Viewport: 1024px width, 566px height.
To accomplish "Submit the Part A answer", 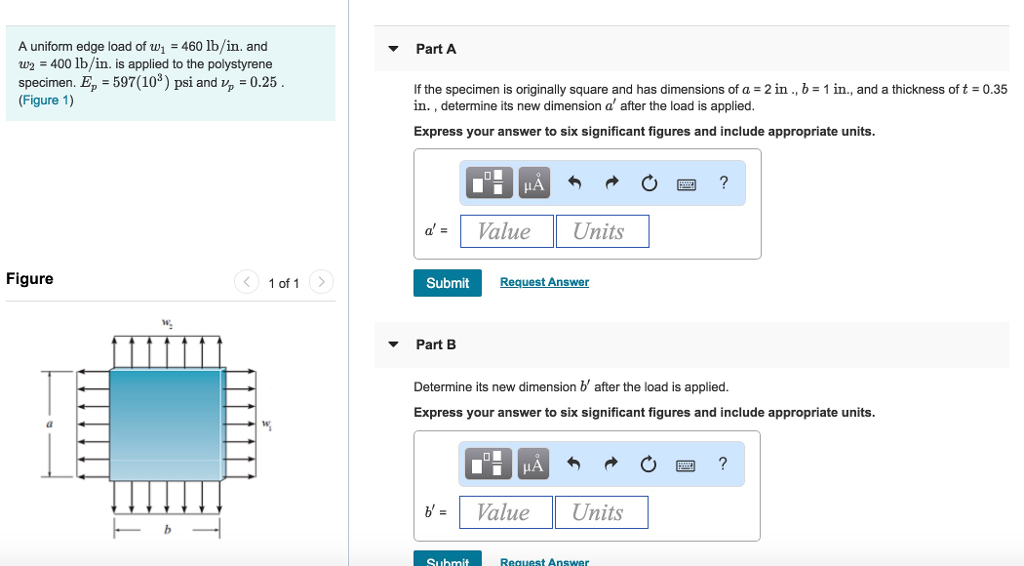I will point(447,283).
